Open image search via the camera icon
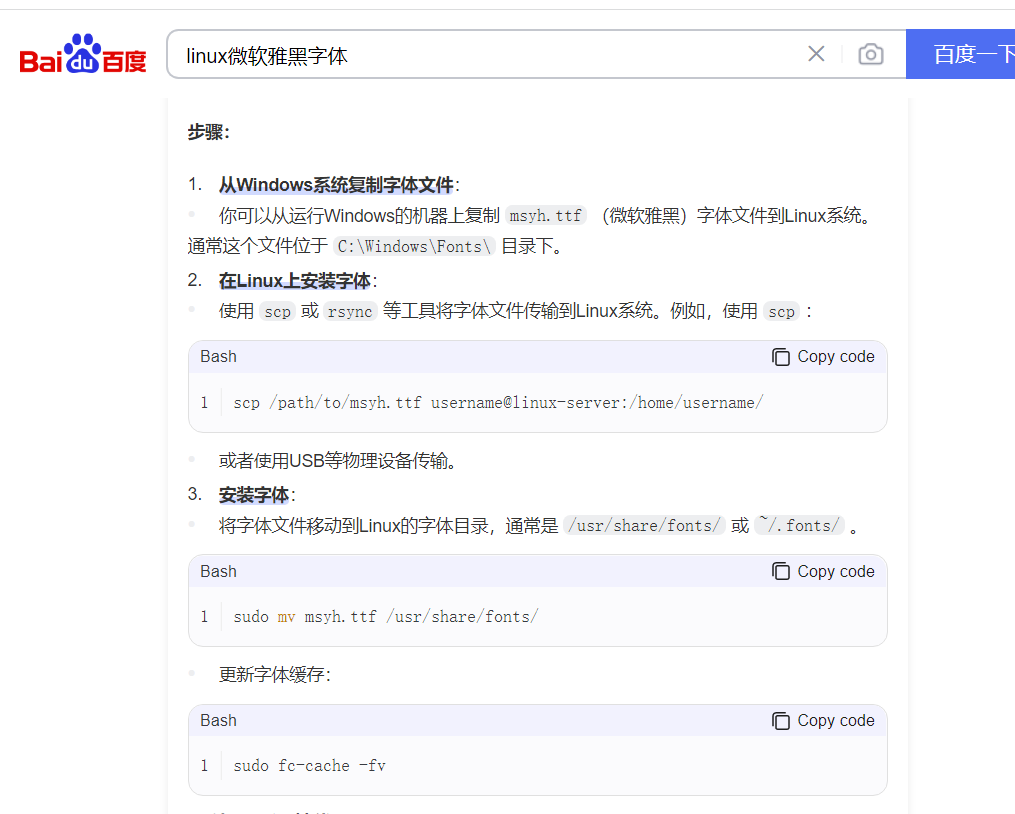 [871, 54]
